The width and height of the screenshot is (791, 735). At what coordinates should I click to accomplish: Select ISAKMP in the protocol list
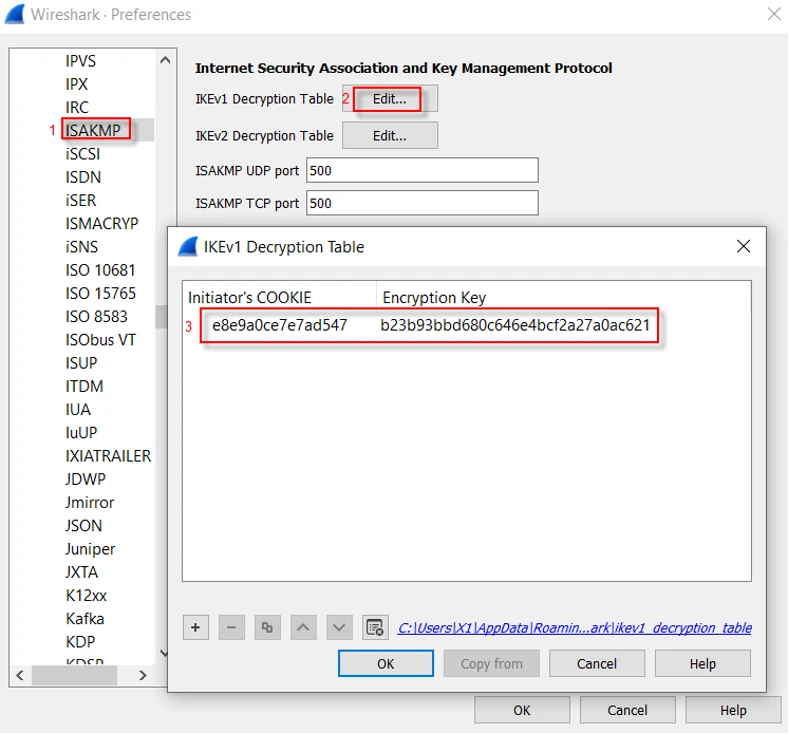click(93, 130)
